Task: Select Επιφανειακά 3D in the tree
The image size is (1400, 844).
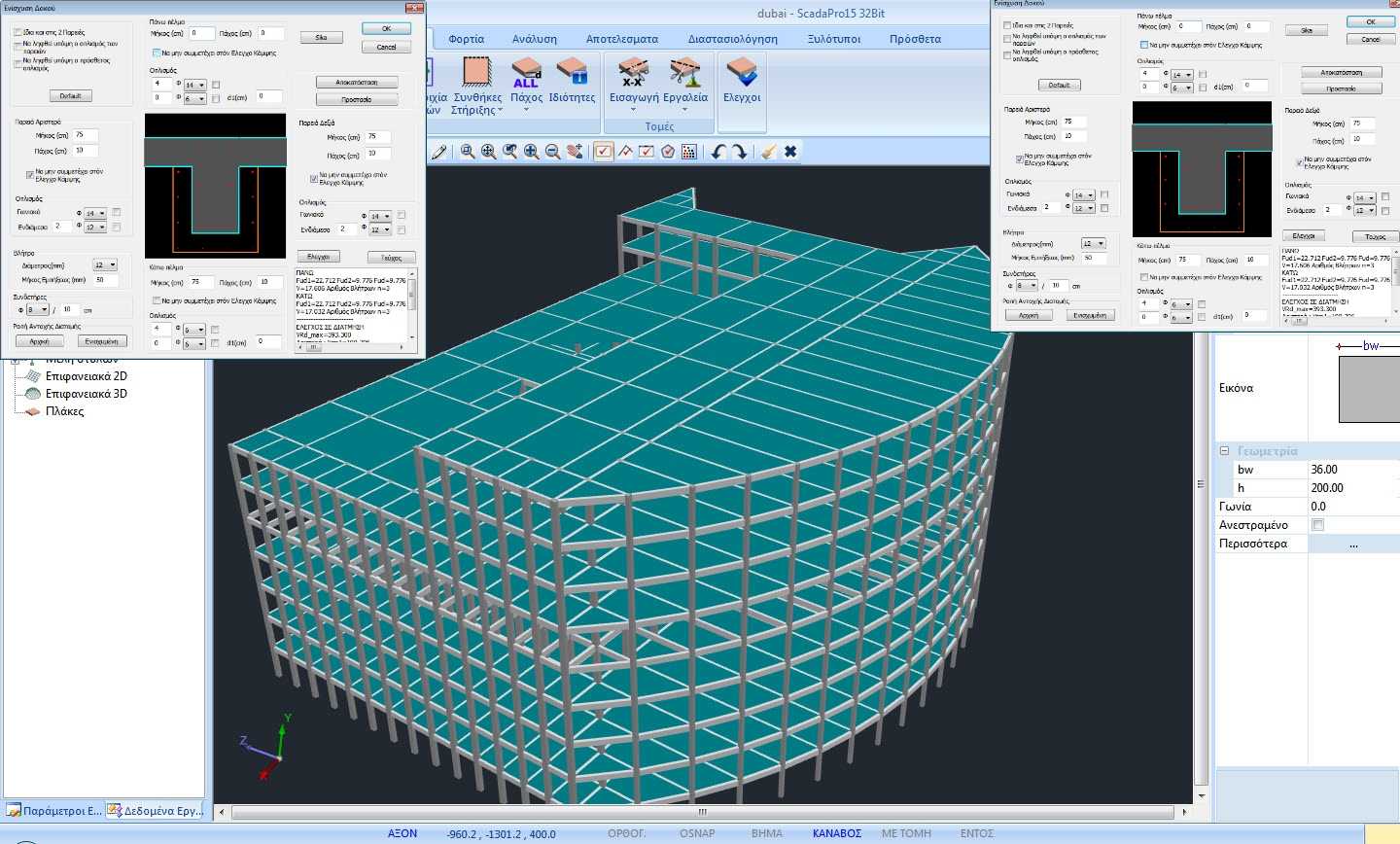Action: pyautogui.click(x=86, y=394)
